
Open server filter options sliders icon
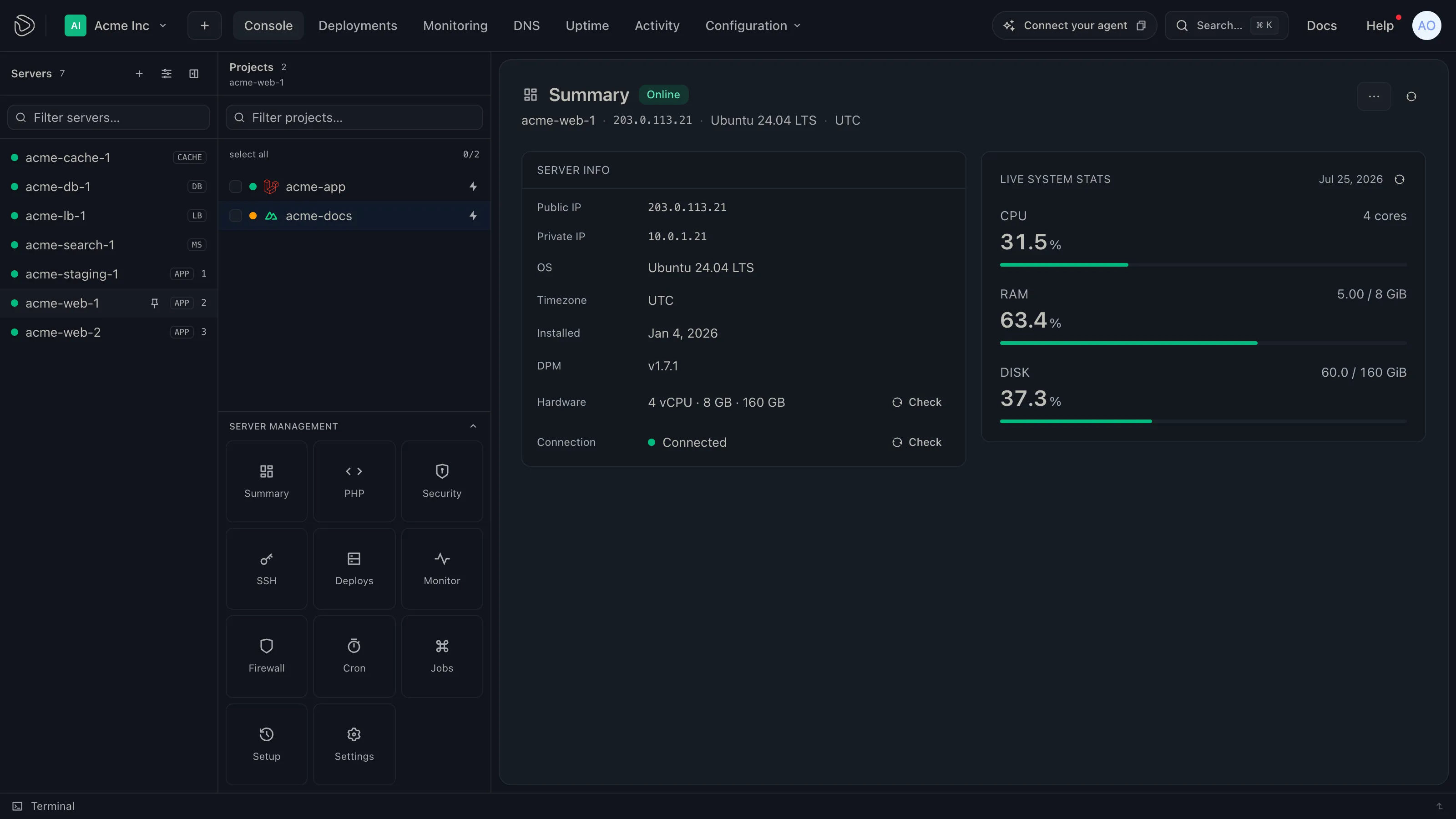[166, 73]
